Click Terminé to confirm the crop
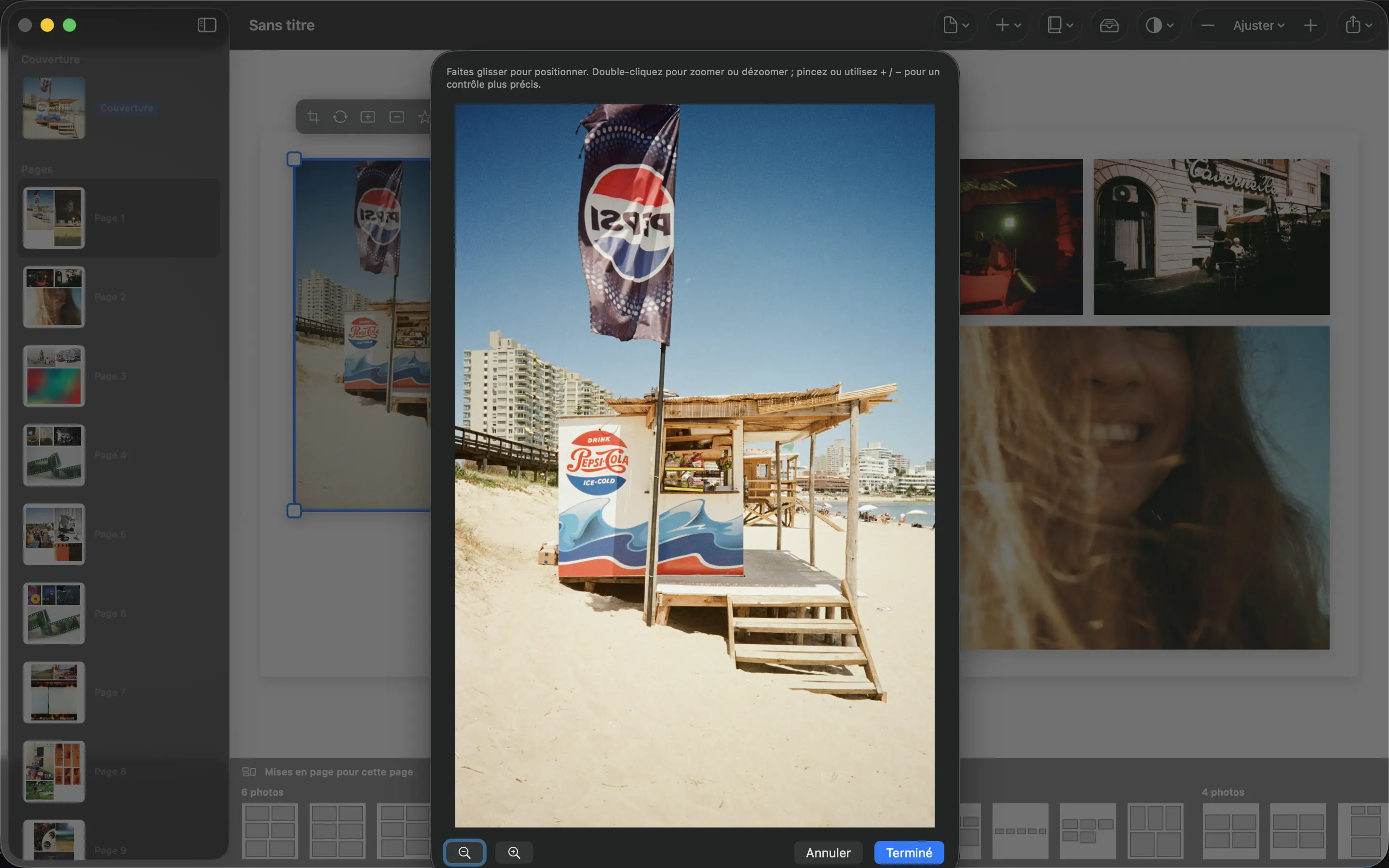The height and width of the screenshot is (868, 1389). [x=909, y=853]
